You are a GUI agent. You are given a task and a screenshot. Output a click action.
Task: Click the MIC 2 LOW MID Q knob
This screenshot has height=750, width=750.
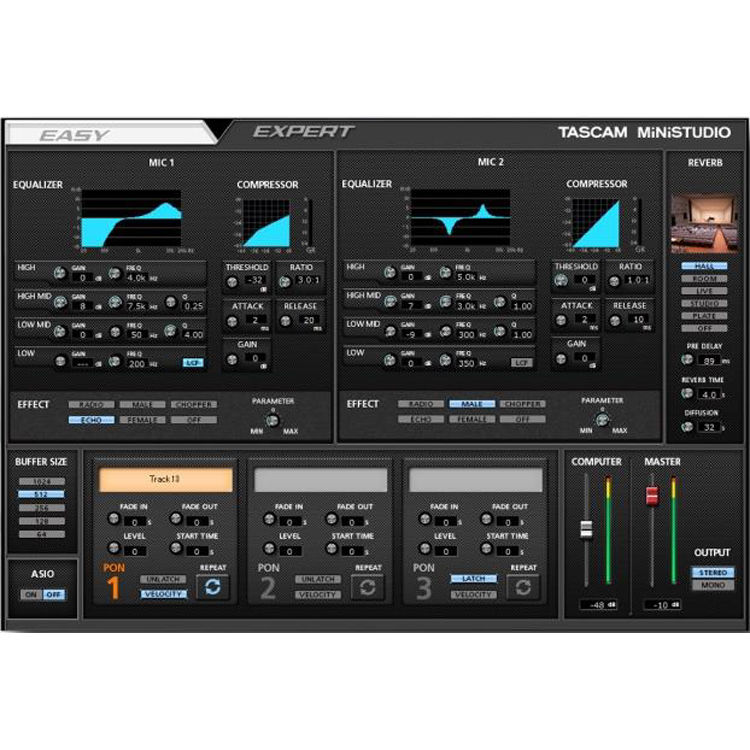pyautogui.click(x=500, y=331)
